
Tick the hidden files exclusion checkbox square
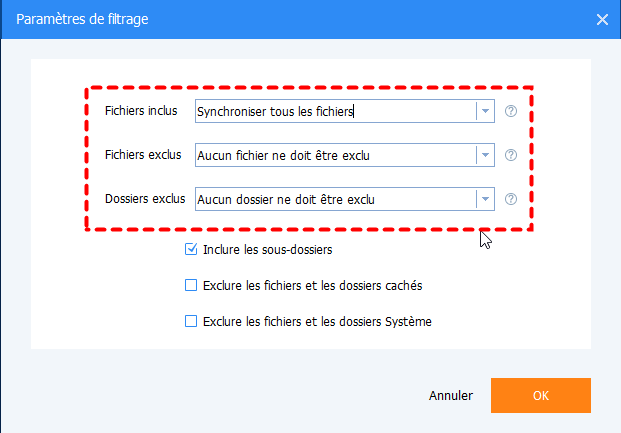click(192, 285)
